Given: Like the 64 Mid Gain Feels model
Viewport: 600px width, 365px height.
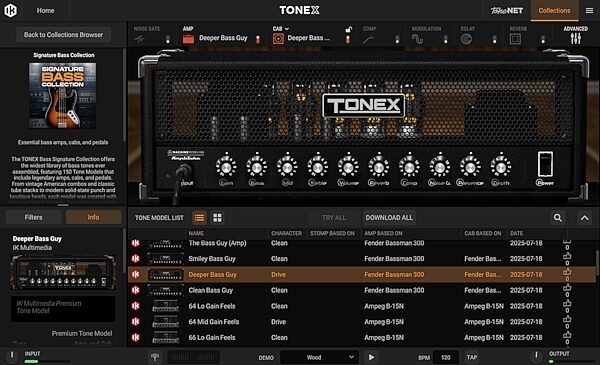Looking at the screenshot, I should click(567, 319).
